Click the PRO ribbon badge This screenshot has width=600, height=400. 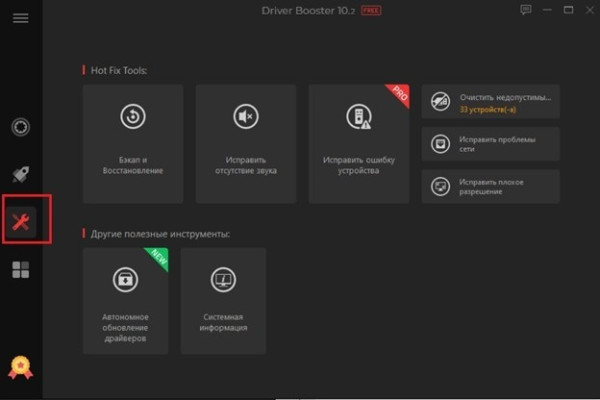pos(399,95)
